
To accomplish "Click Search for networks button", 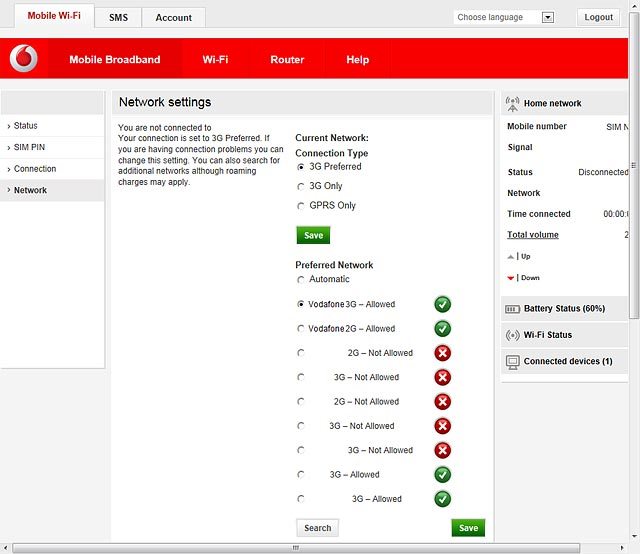I will [x=318, y=528].
